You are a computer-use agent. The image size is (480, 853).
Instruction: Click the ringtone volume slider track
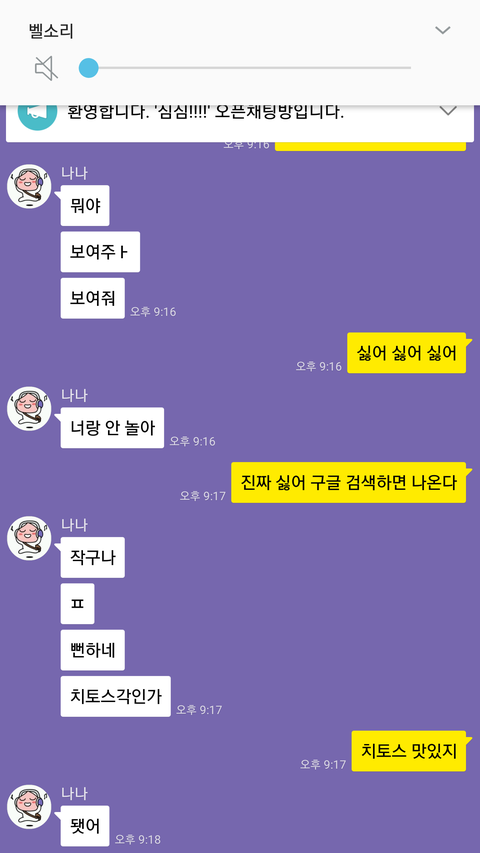point(245,68)
